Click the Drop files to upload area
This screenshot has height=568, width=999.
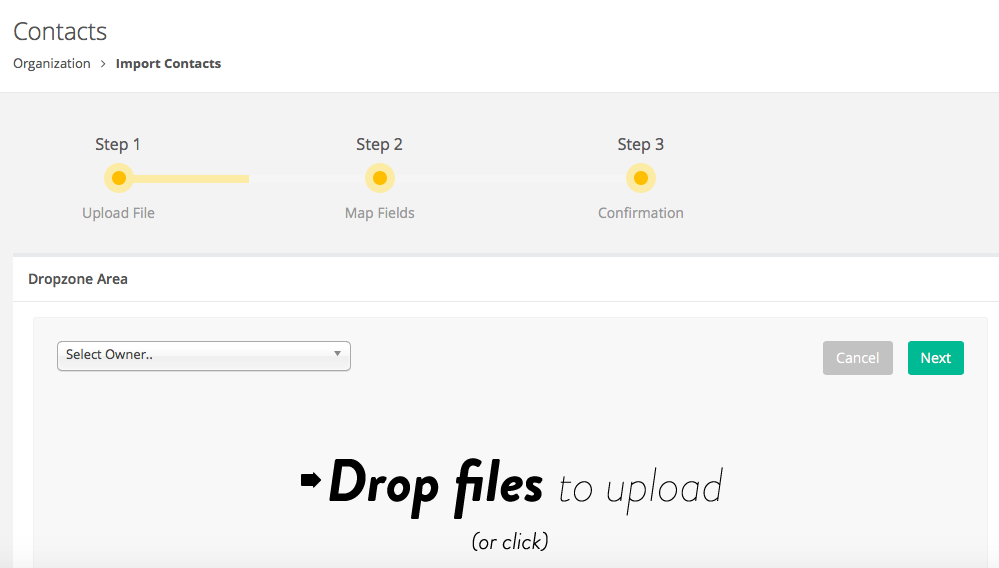pos(511,487)
